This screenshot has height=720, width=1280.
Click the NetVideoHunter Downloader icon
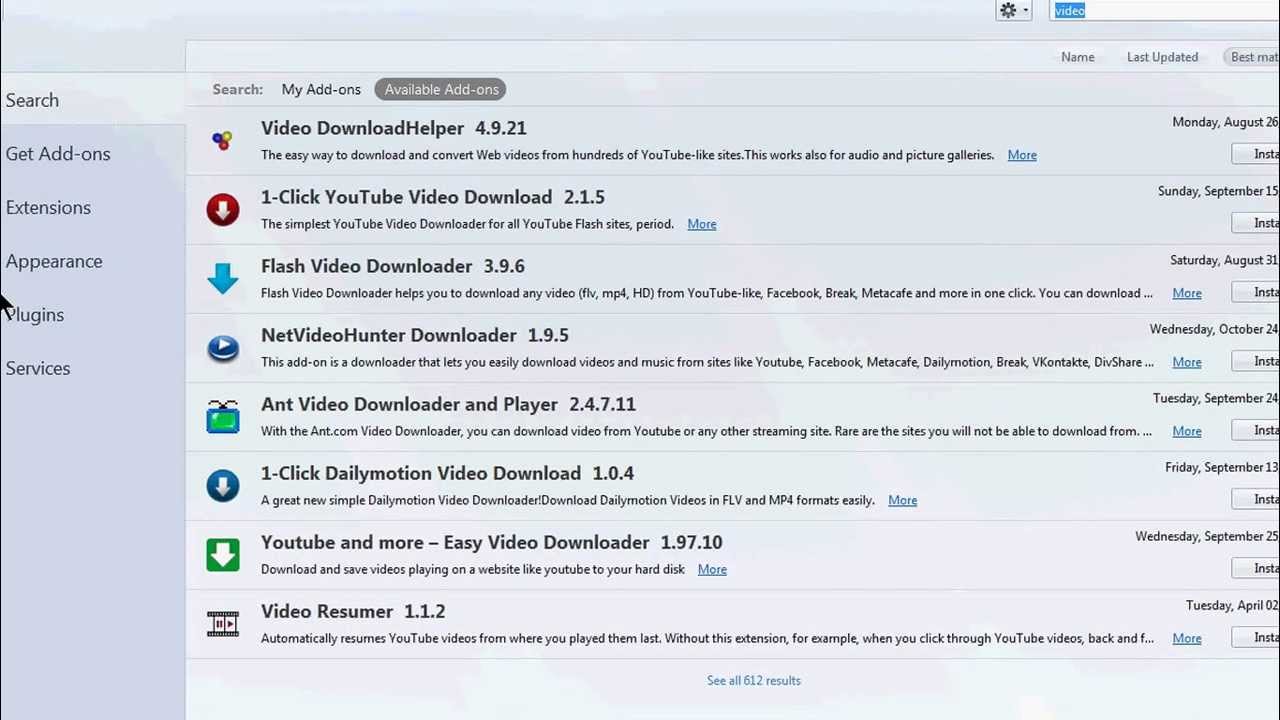tap(223, 347)
